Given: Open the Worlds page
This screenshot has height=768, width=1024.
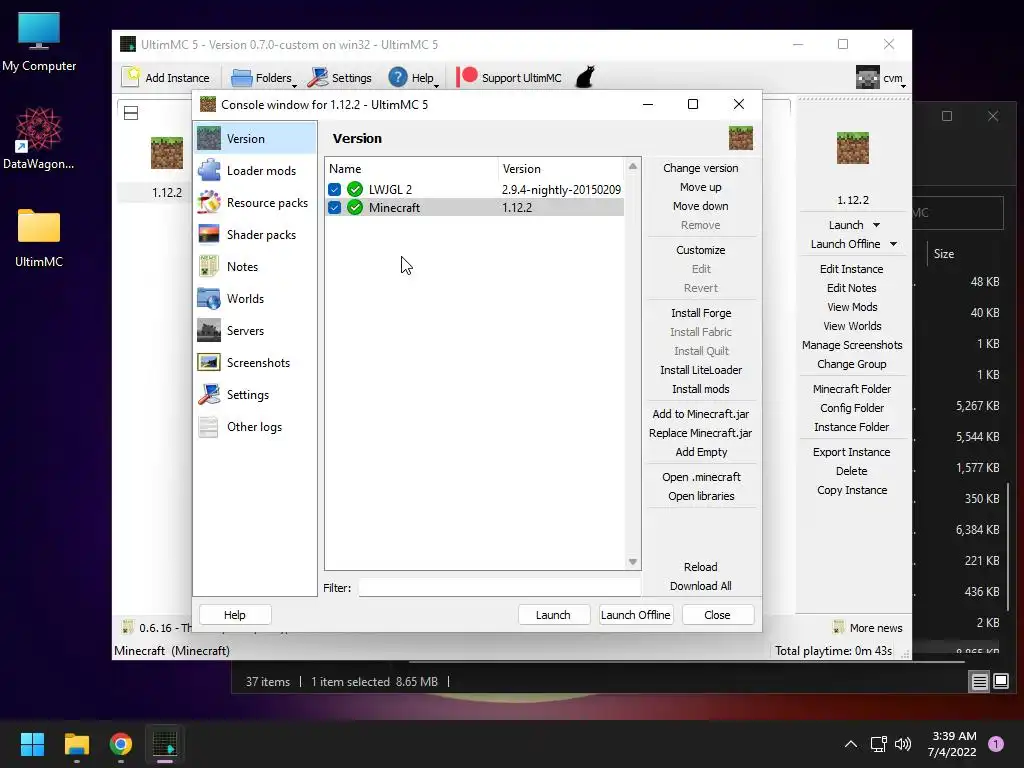Looking at the screenshot, I should click(255, 298).
